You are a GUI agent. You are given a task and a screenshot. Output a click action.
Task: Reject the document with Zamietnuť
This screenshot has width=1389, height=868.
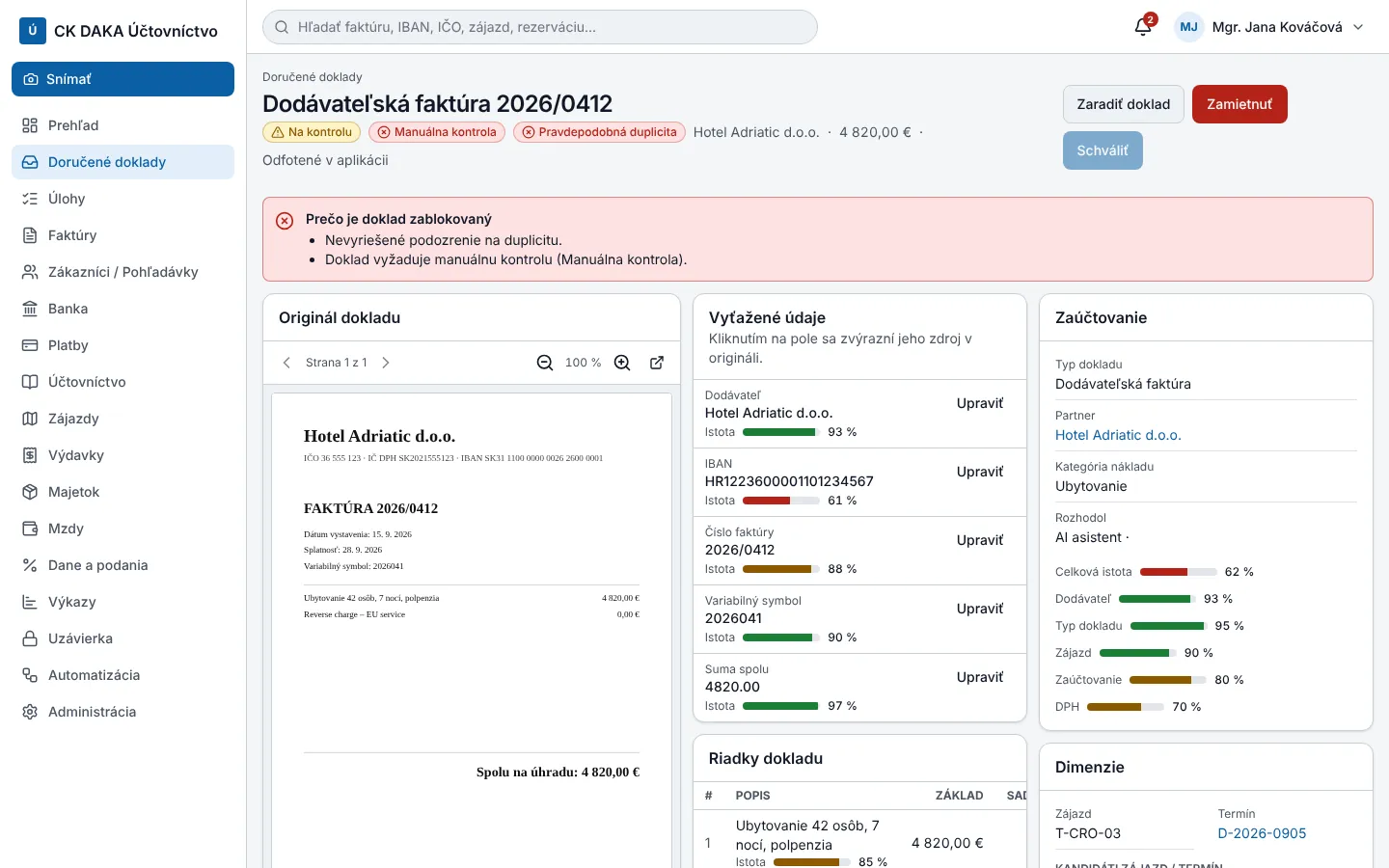point(1239,104)
